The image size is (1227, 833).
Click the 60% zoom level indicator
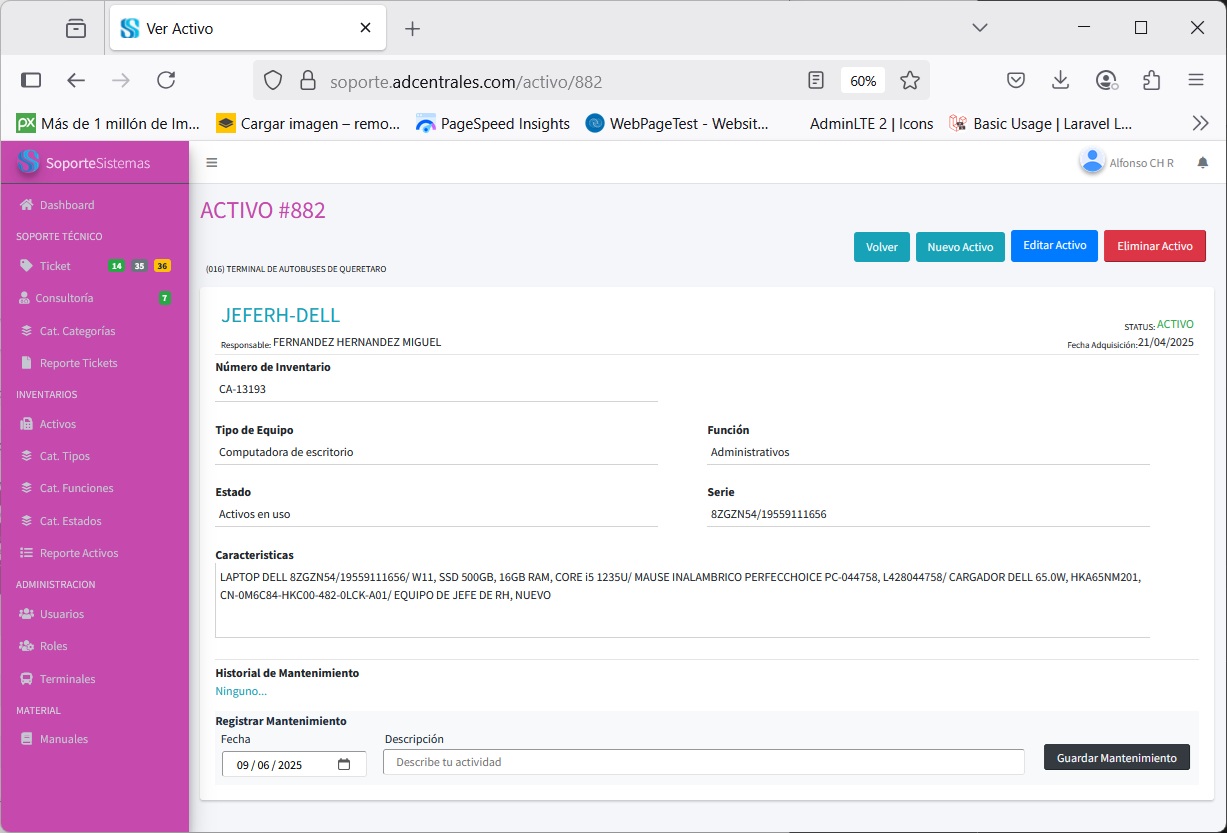point(863,81)
